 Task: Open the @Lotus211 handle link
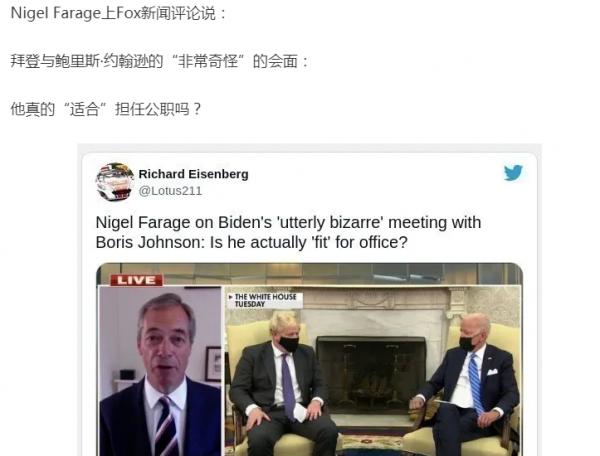pyautogui.click(x=170, y=191)
